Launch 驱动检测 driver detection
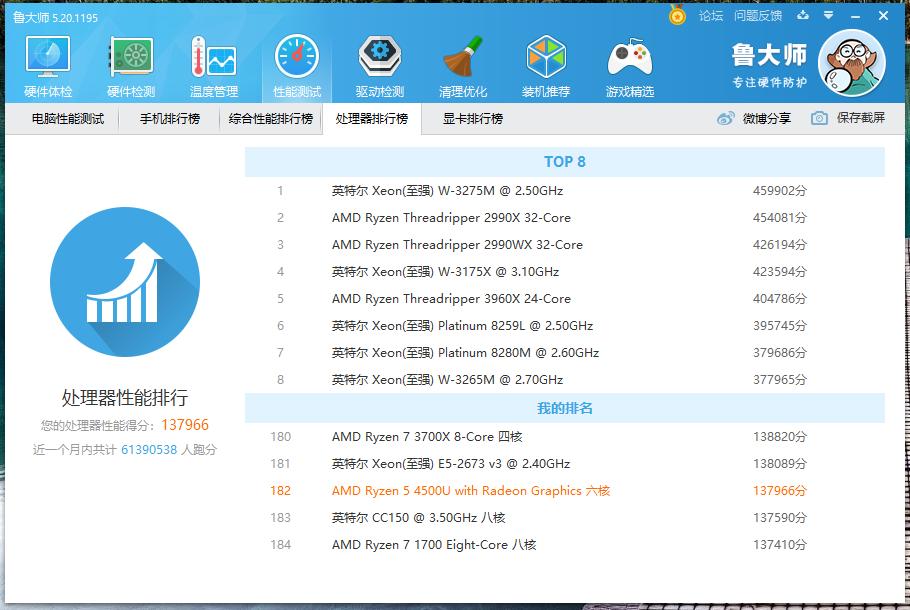The image size is (910, 610). (378, 63)
